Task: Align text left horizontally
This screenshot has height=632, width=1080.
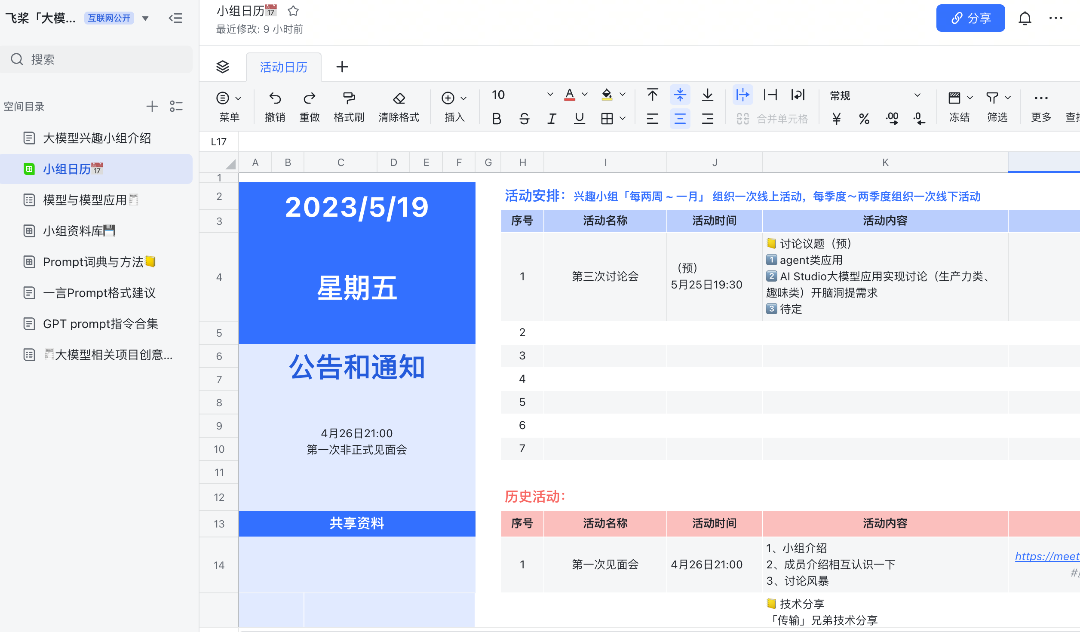Action: tap(652, 119)
